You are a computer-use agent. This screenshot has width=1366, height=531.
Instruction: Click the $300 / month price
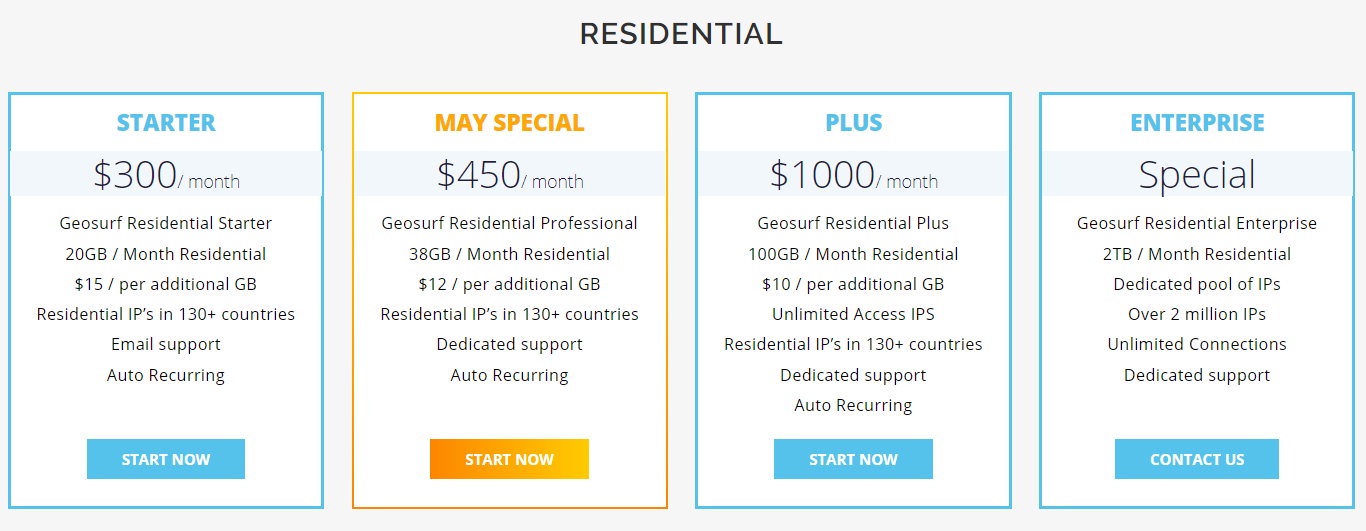166,175
